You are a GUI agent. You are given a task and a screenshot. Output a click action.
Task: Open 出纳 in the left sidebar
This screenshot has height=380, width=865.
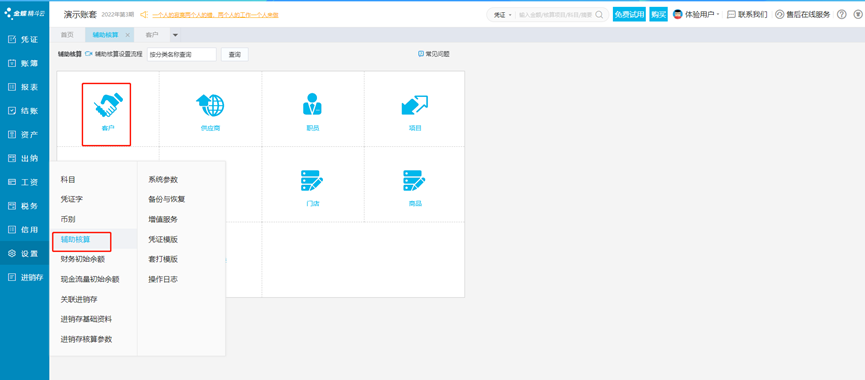24,158
